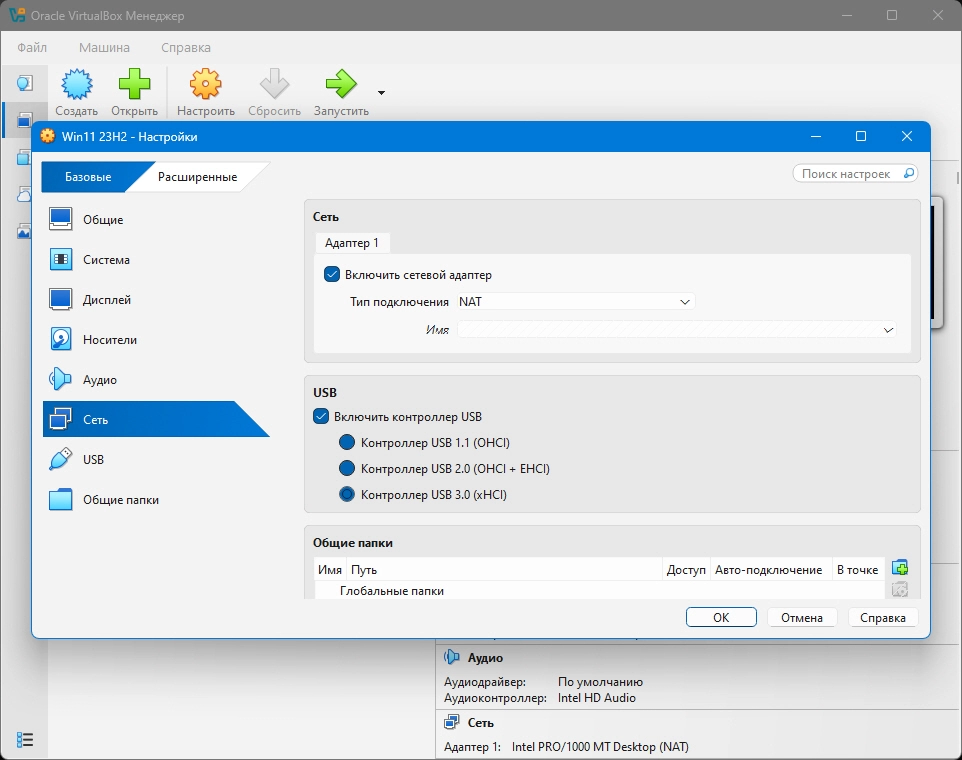The image size is (962, 760).
Task: Select Контроллер USB 3.0 (xHCI) radio button
Action: tap(347, 494)
